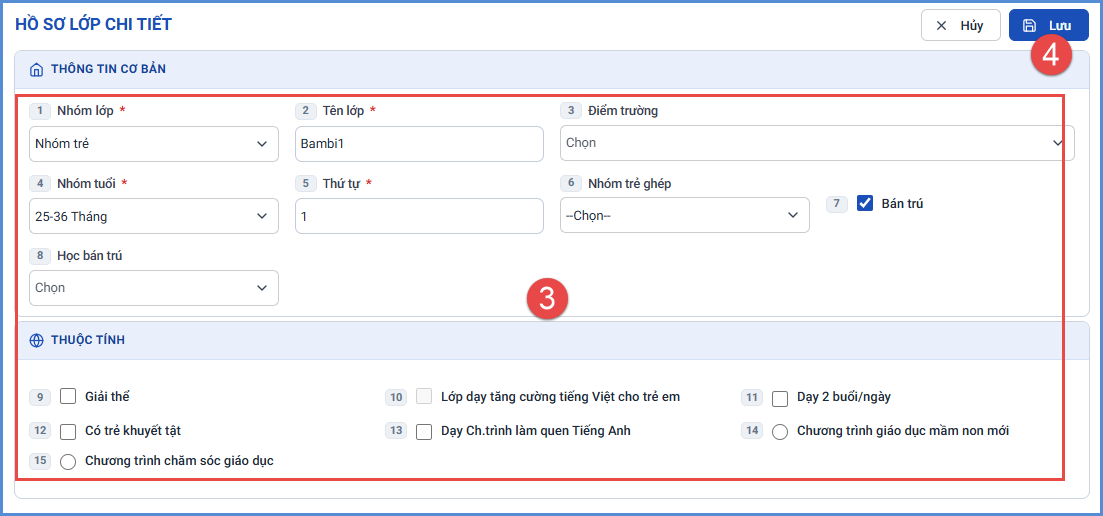Open the Học bán trú dropdown
Image resolution: width=1103 pixels, height=516 pixels.
click(x=154, y=288)
